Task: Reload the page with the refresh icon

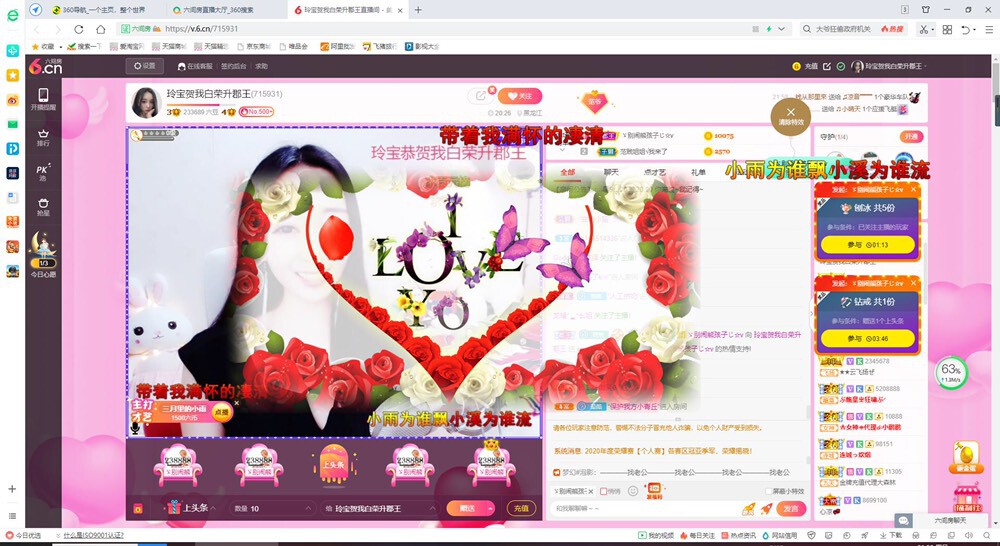Action: (79, 29)
